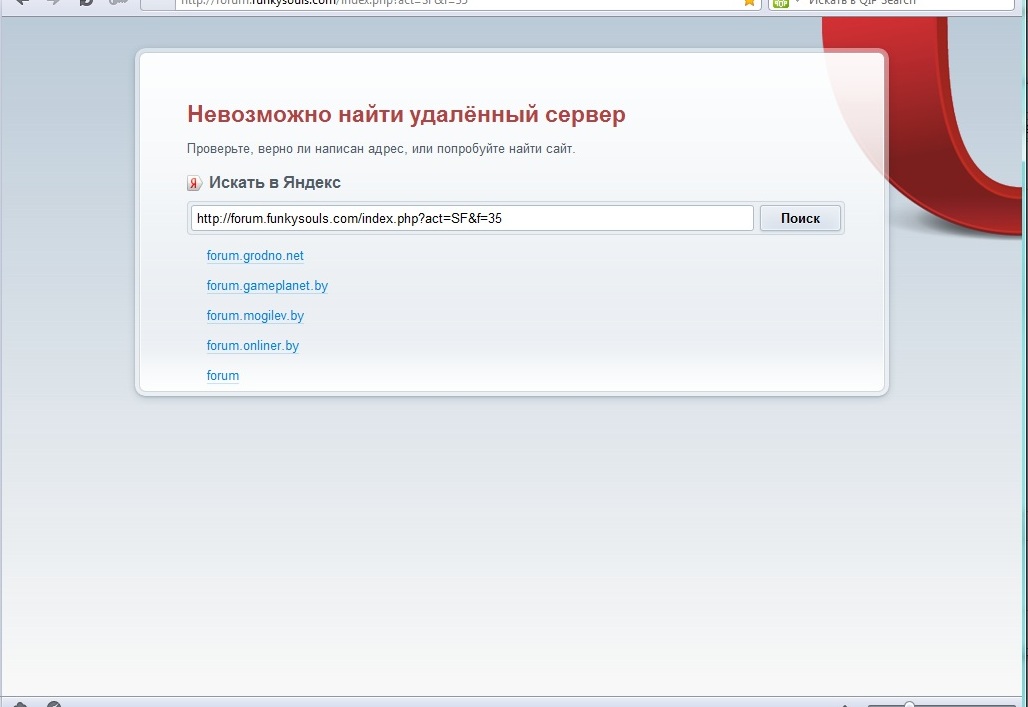This screenshot has height=707, width=1028.
Task: Click the Yandex search field with the funkysouls URL
Action: [x=472, y=218]
